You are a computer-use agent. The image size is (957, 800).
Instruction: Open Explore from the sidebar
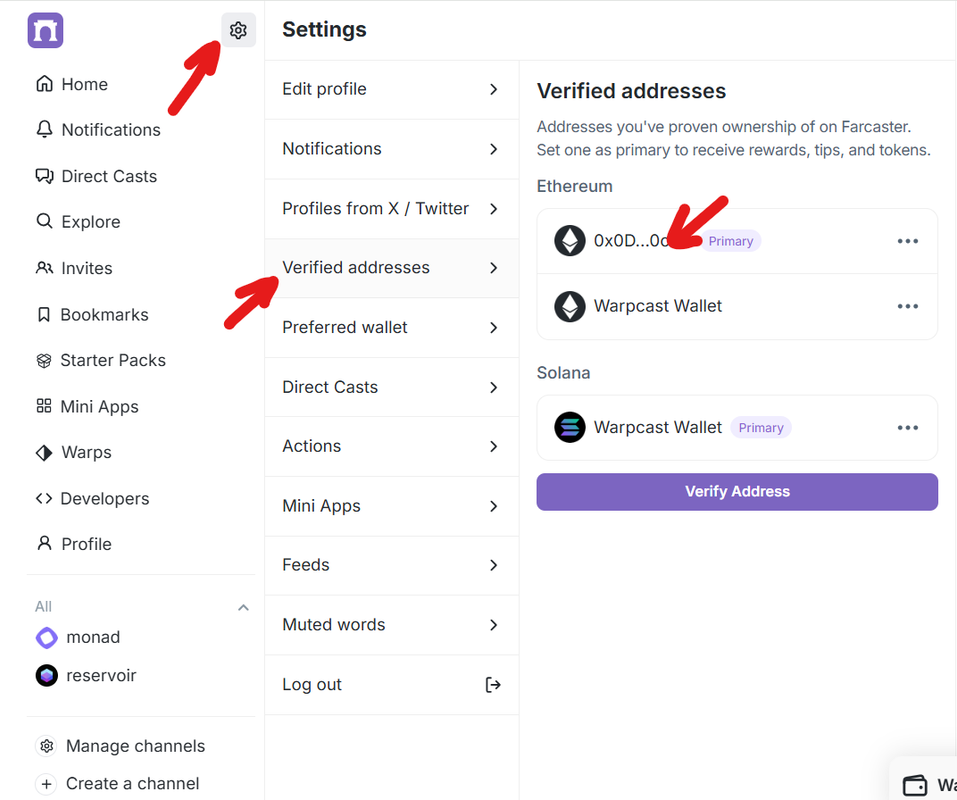(90, 222)
